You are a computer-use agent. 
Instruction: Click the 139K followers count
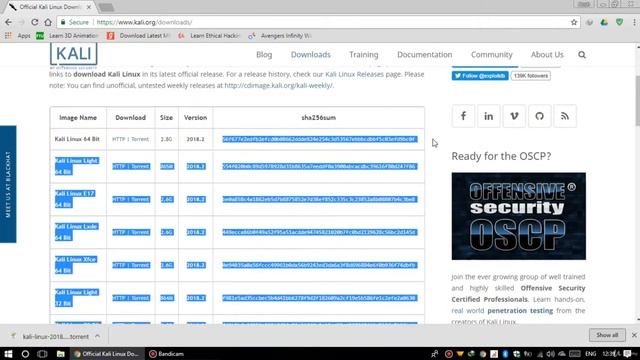coord(531,76)
